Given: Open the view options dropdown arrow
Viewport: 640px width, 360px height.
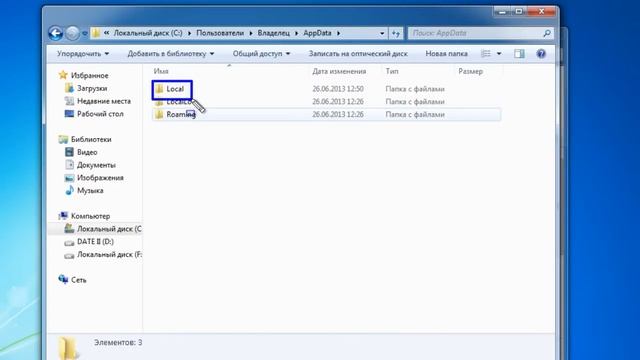Looking at the screenshot, I should coord(499,53).
